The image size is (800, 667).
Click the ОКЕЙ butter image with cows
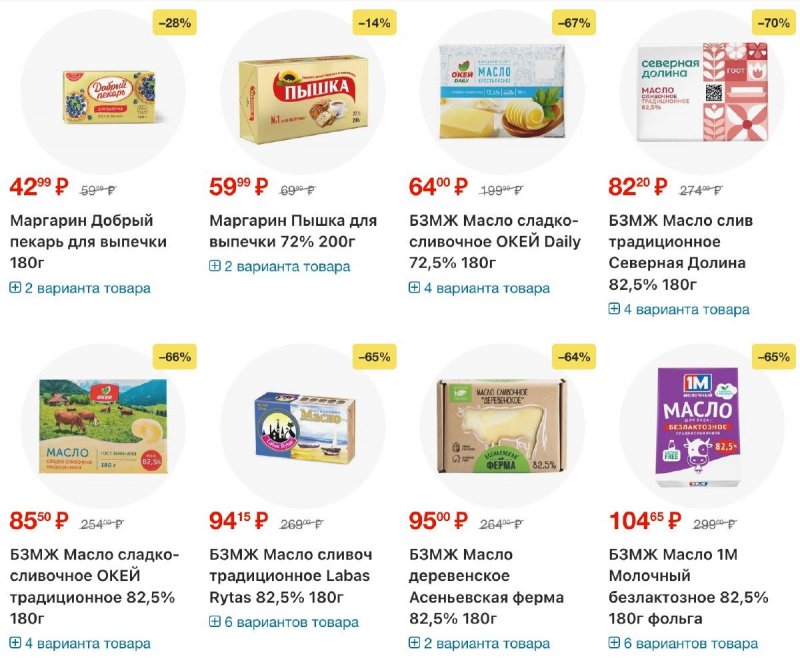[103, 427]
